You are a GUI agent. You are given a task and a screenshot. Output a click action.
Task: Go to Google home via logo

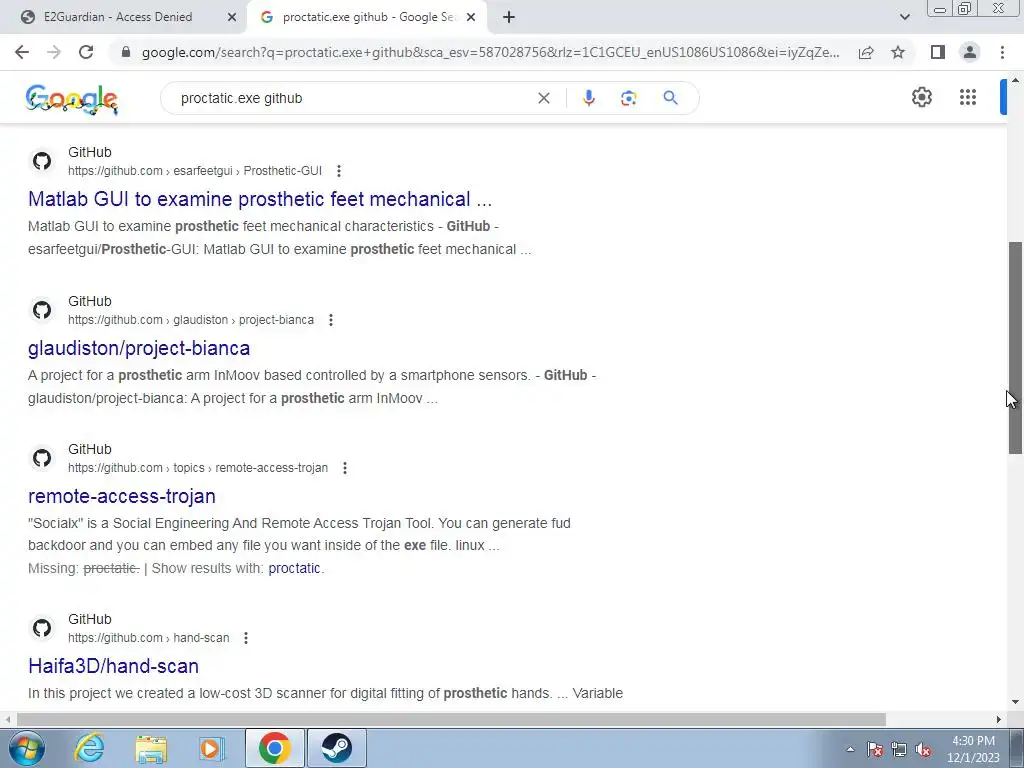72,99
